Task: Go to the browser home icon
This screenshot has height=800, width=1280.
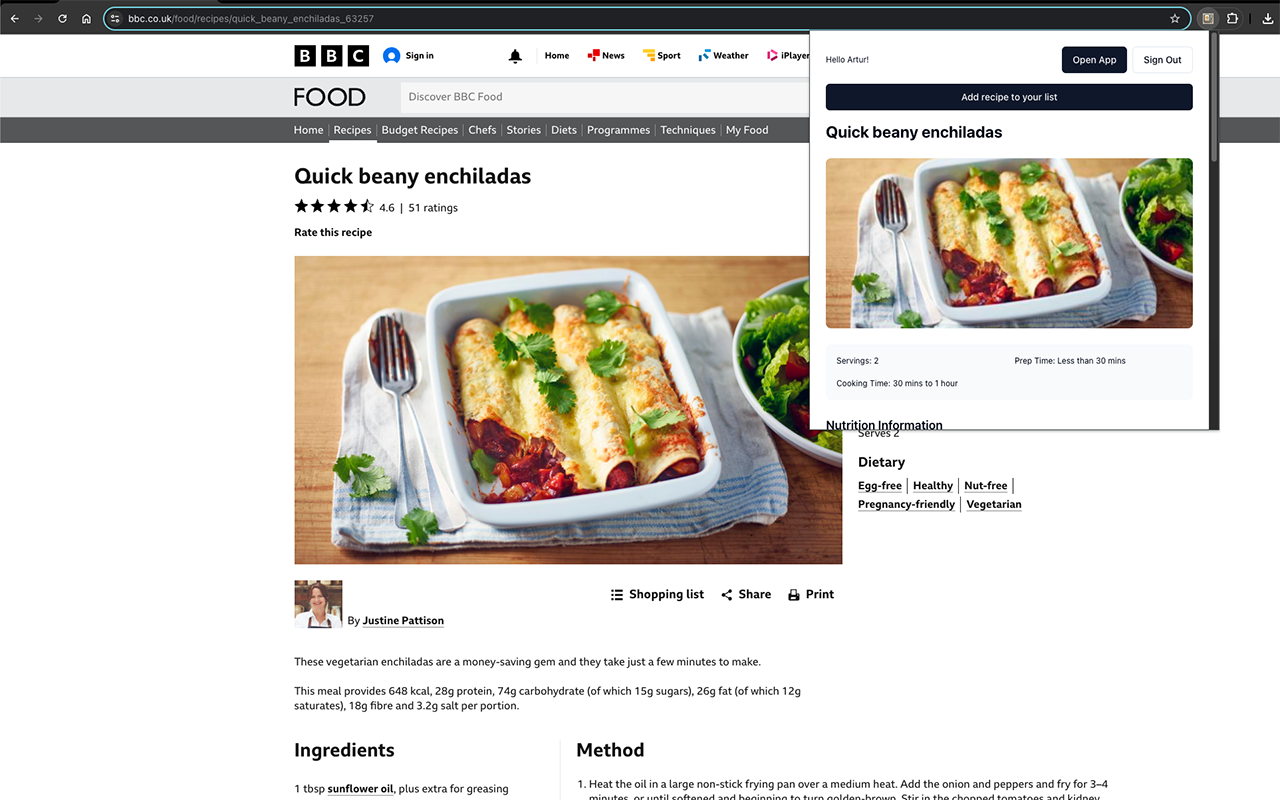Action: [86, 18]
